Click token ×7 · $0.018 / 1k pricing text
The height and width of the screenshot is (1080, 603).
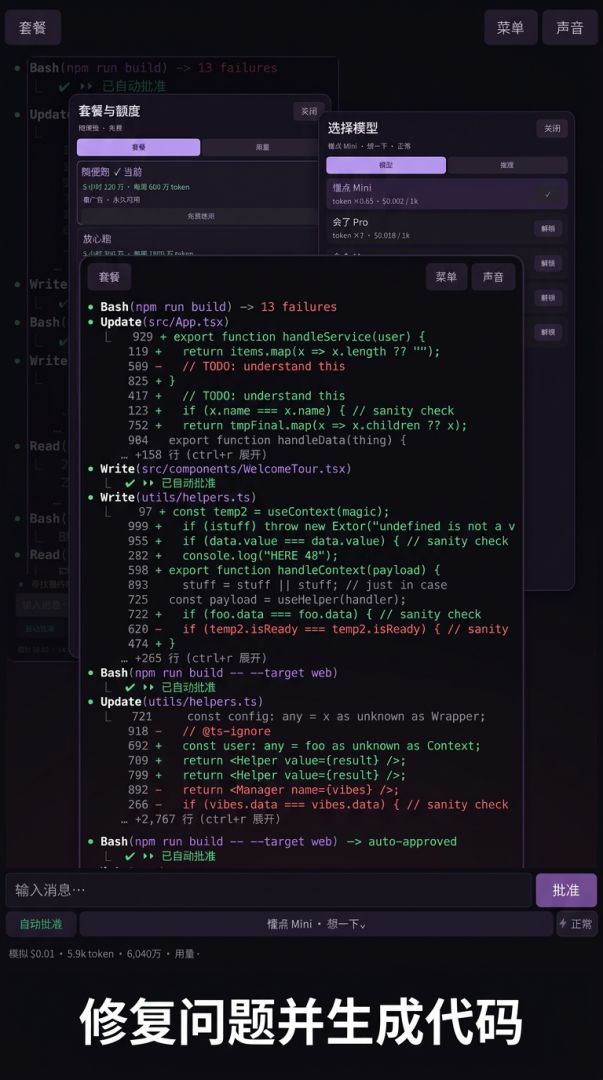(x=371, y=236)
